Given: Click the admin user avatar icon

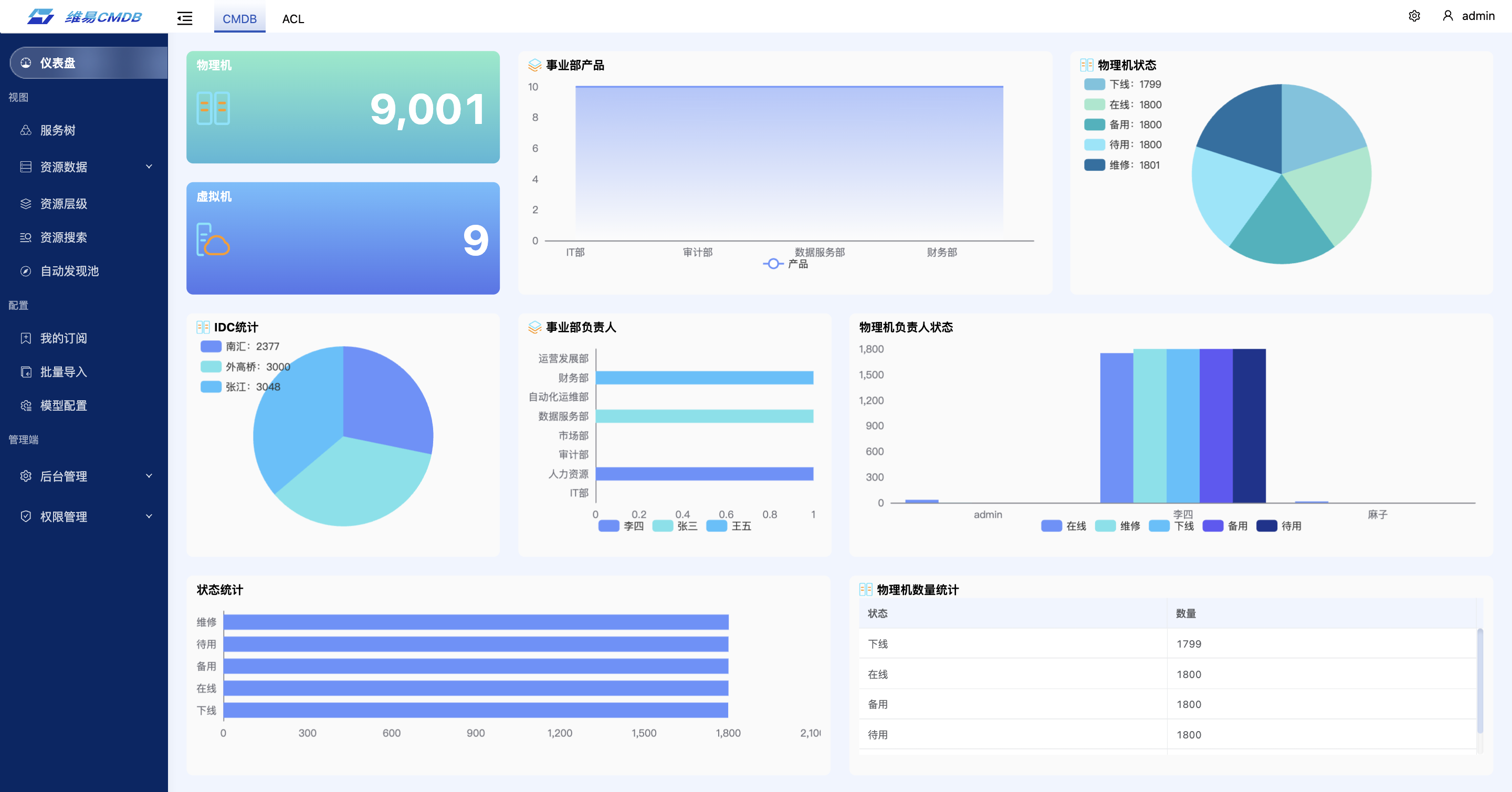Looking at the screenshot, I should pos(1447,16).
